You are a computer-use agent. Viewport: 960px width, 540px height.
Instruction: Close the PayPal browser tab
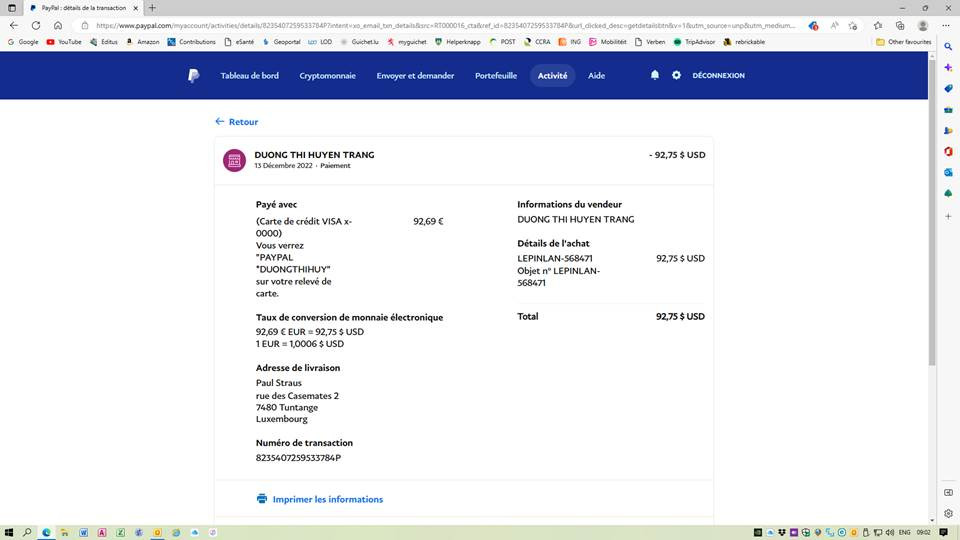coord(135,8)
